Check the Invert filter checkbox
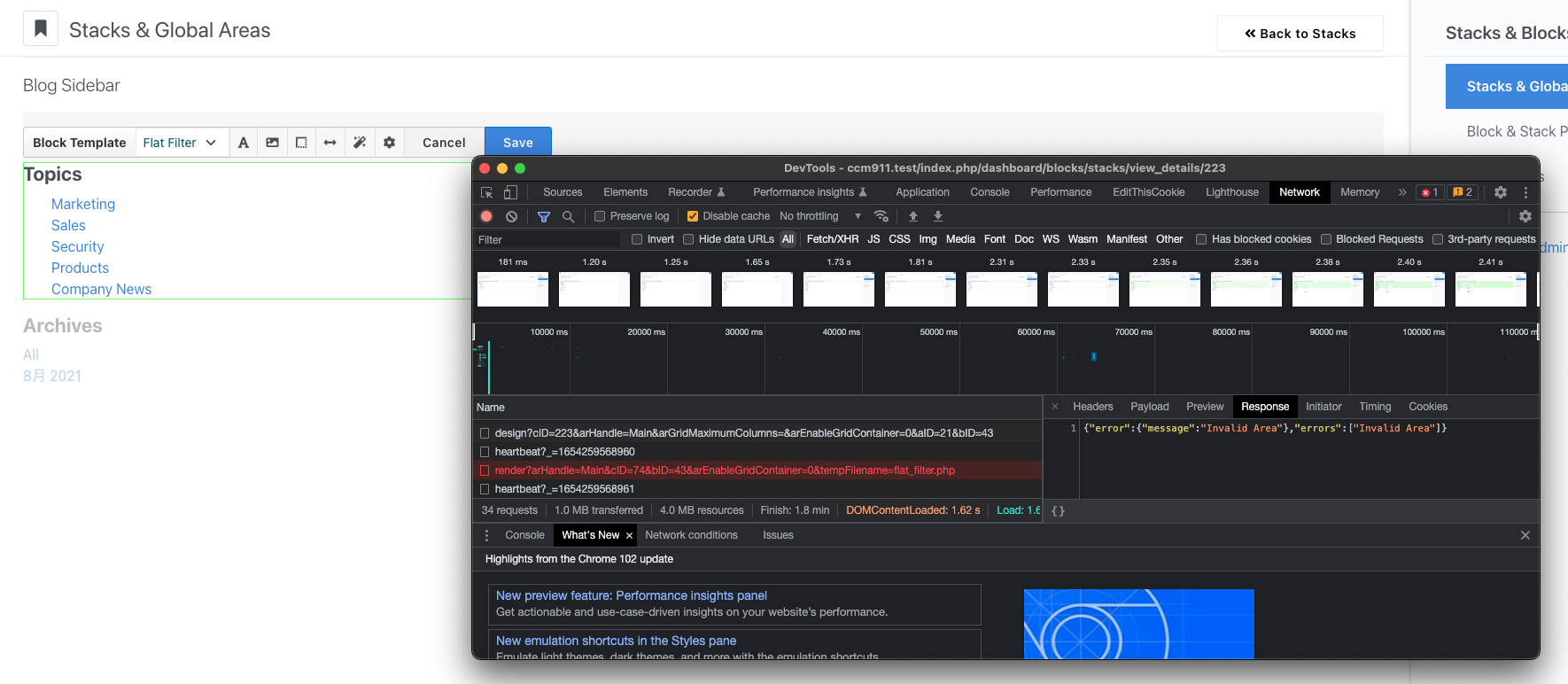Screen dimensions: 1568x684 pyautogui.click(x=637, y=239)
